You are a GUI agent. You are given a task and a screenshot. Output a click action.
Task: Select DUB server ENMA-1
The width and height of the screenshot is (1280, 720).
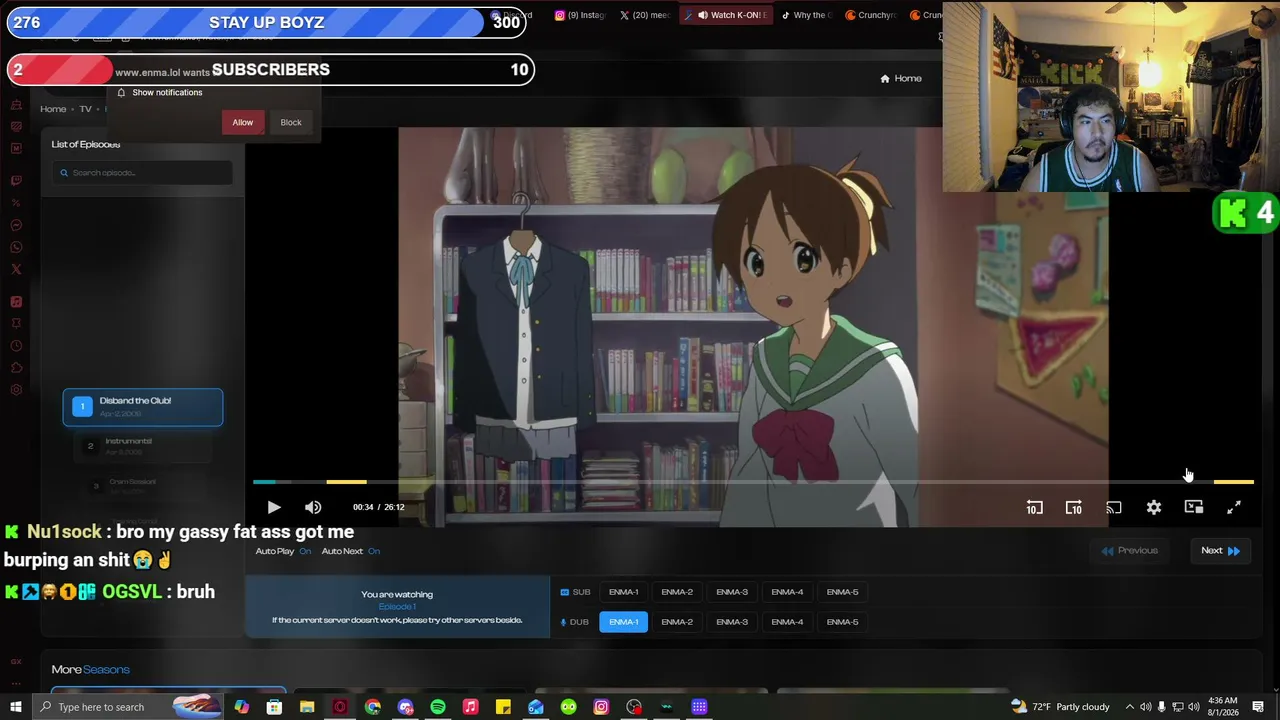coord(624,622)
